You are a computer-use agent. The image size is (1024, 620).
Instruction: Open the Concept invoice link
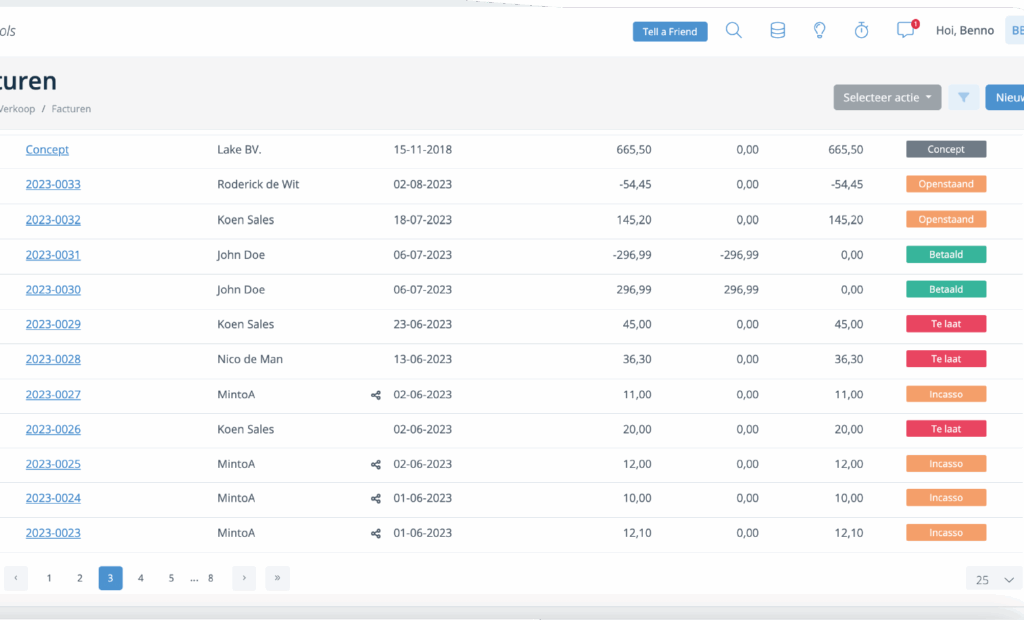coord(47,150)
